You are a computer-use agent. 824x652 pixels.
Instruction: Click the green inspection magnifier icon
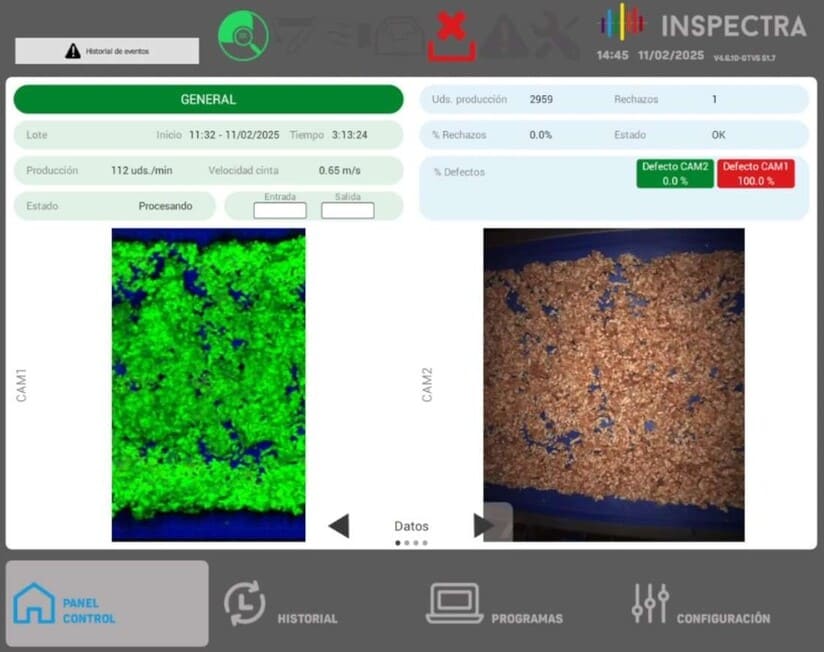(x=243, y=36)
